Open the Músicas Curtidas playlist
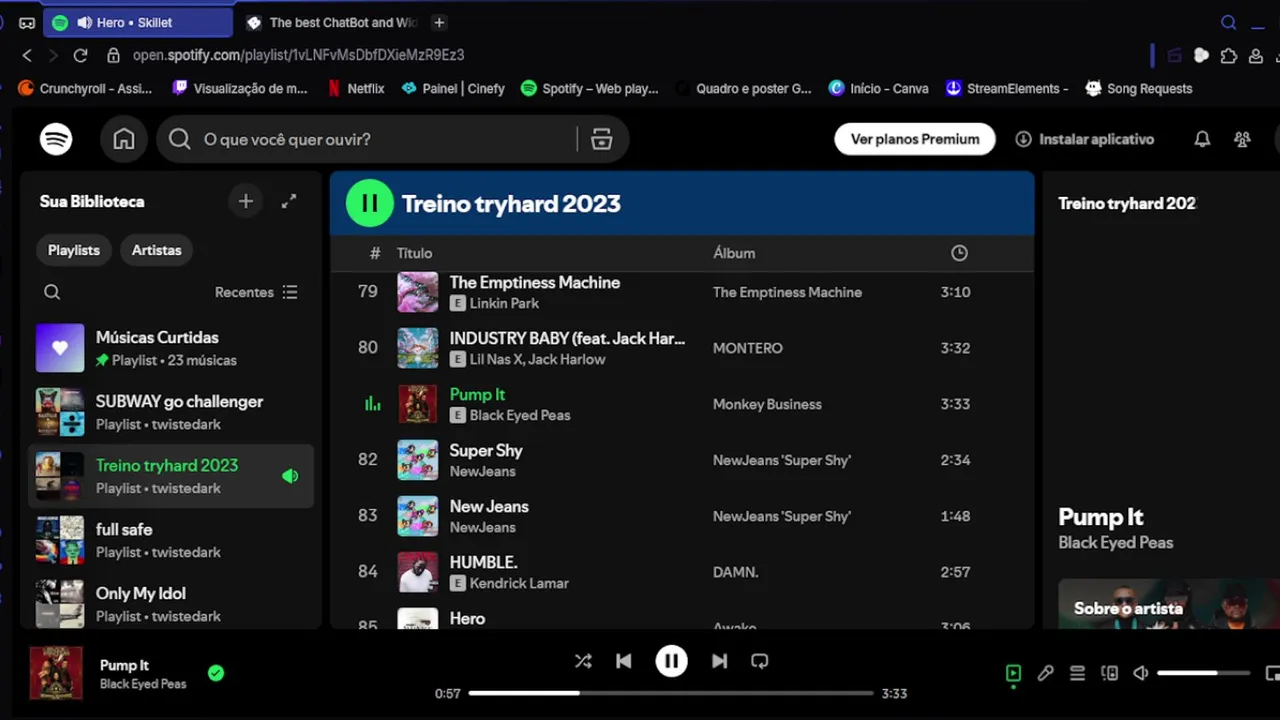 (171, 348)
